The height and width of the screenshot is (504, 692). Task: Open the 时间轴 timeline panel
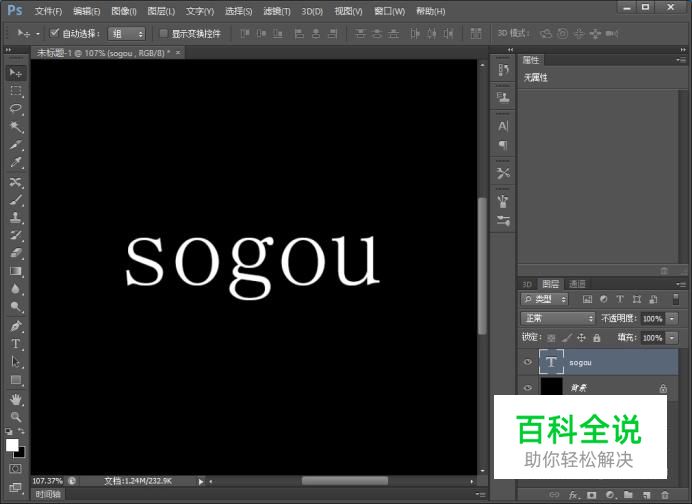click(x=48, y=494)
